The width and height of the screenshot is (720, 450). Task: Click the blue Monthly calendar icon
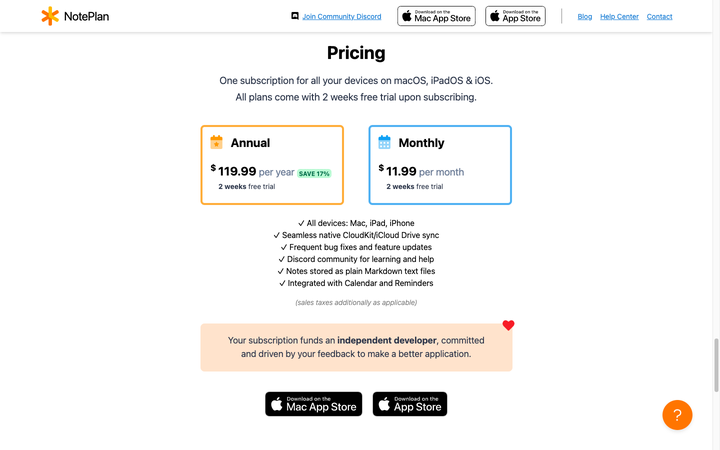384,142
